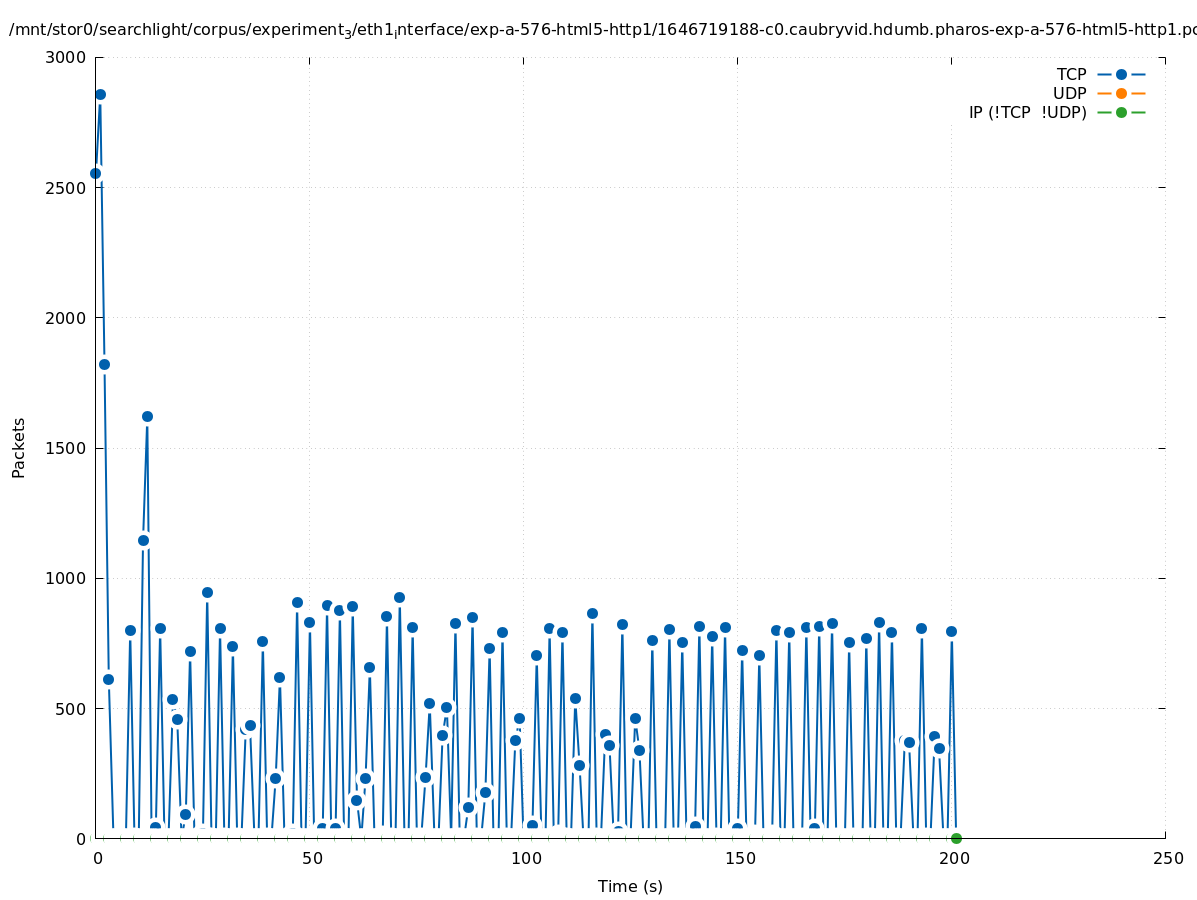Image resolution: width=1197 pixels, height=900 pixels.
Task: Select the 100 tick label on time axis
Action: (x=524, y=858)
